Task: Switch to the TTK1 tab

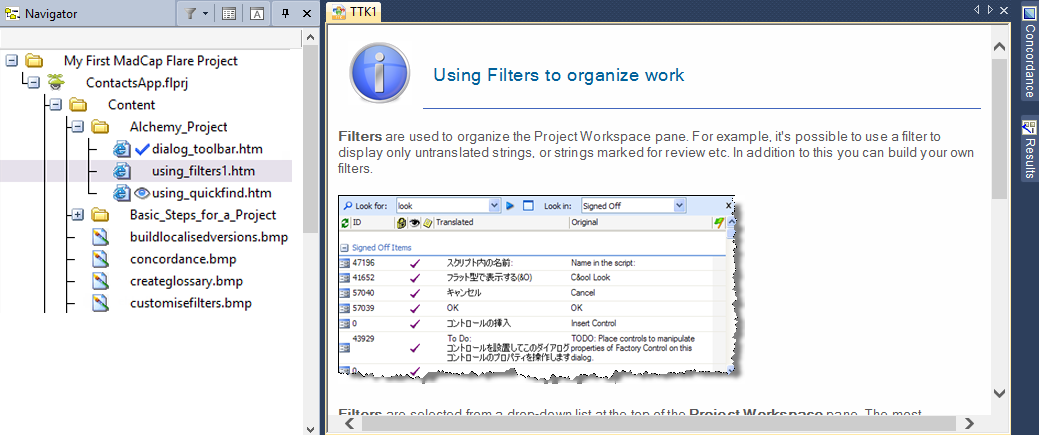Action: pyautogui.click(x=355, y=12)
